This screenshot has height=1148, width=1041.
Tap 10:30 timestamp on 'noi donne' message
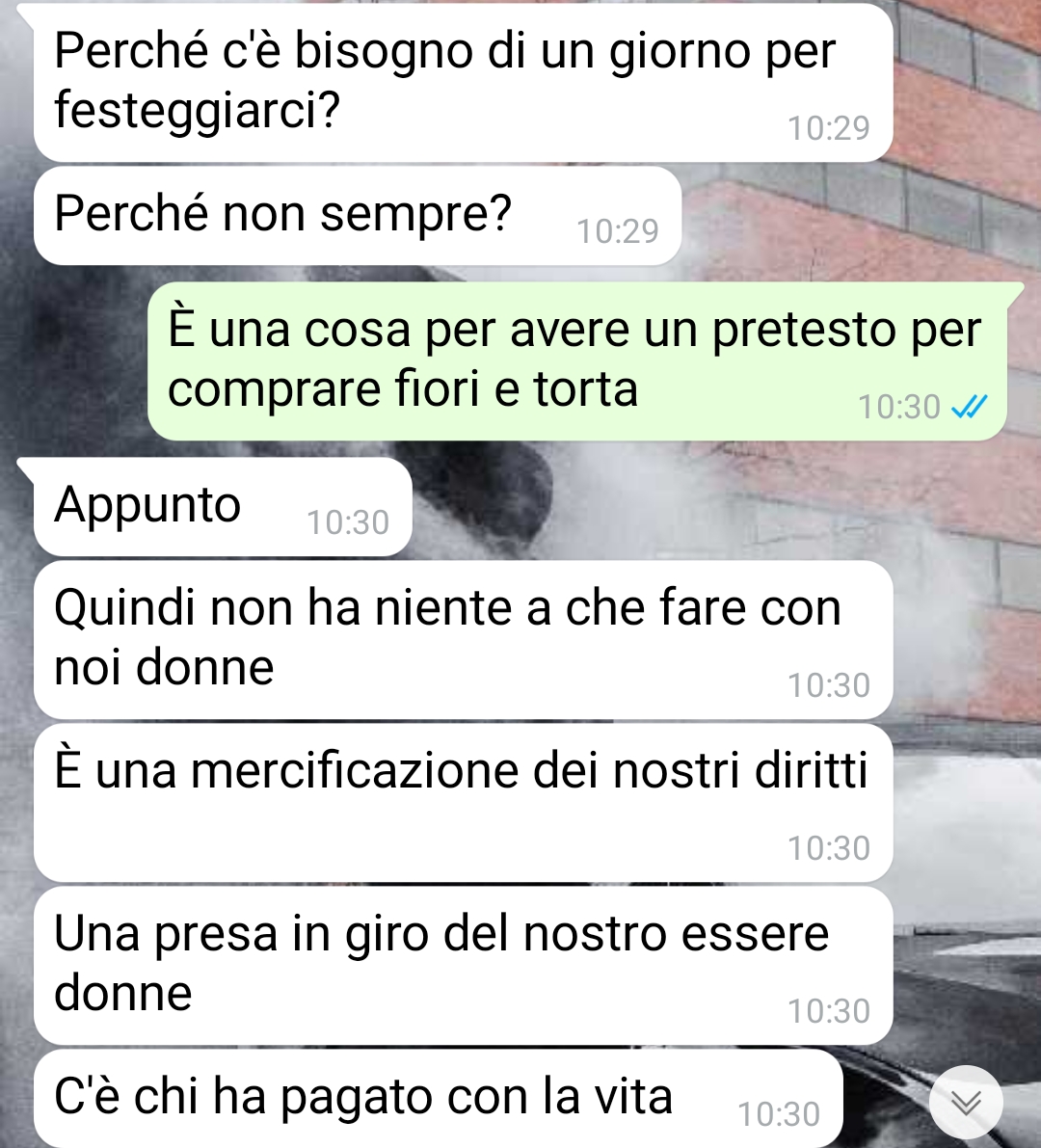pyautogui.click(x=829, y=686)
